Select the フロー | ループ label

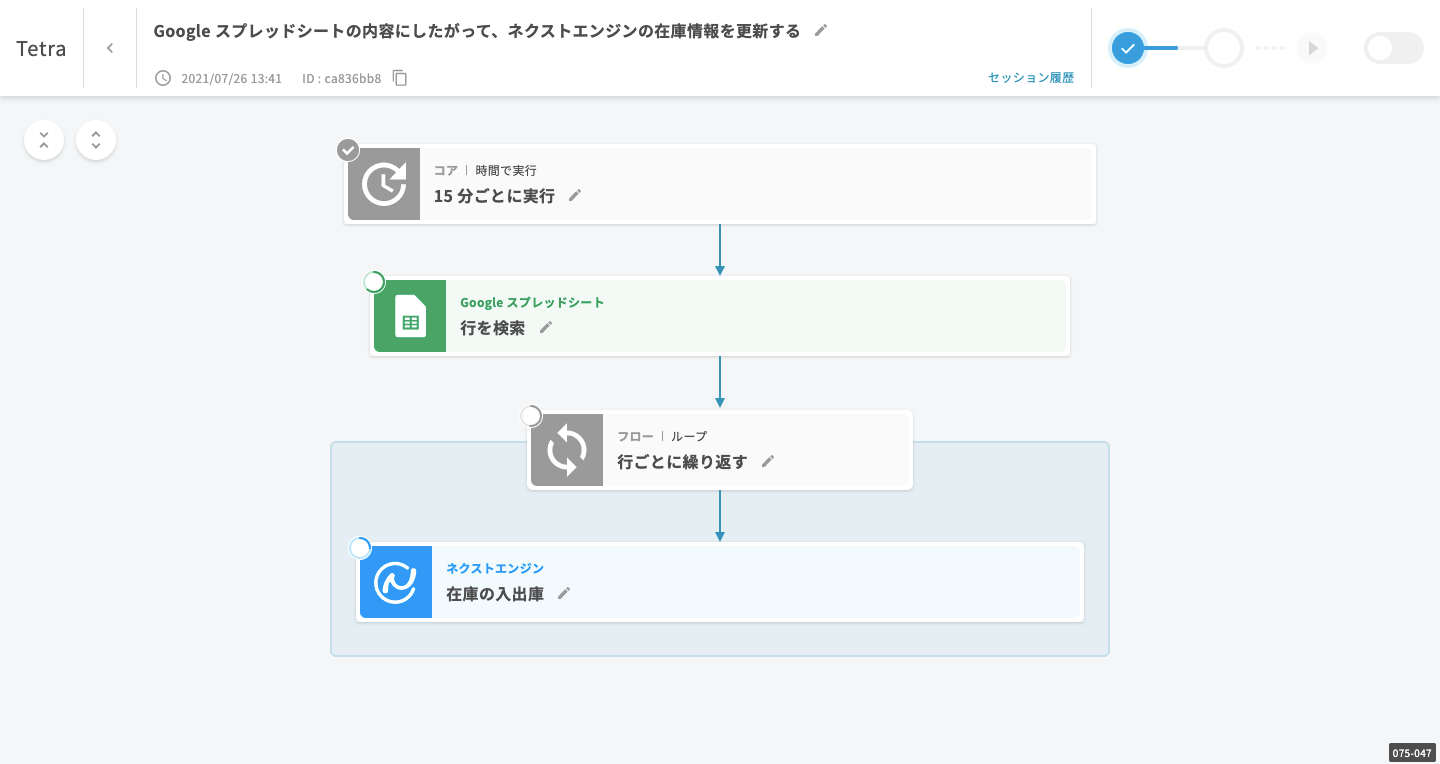point(662,437)
